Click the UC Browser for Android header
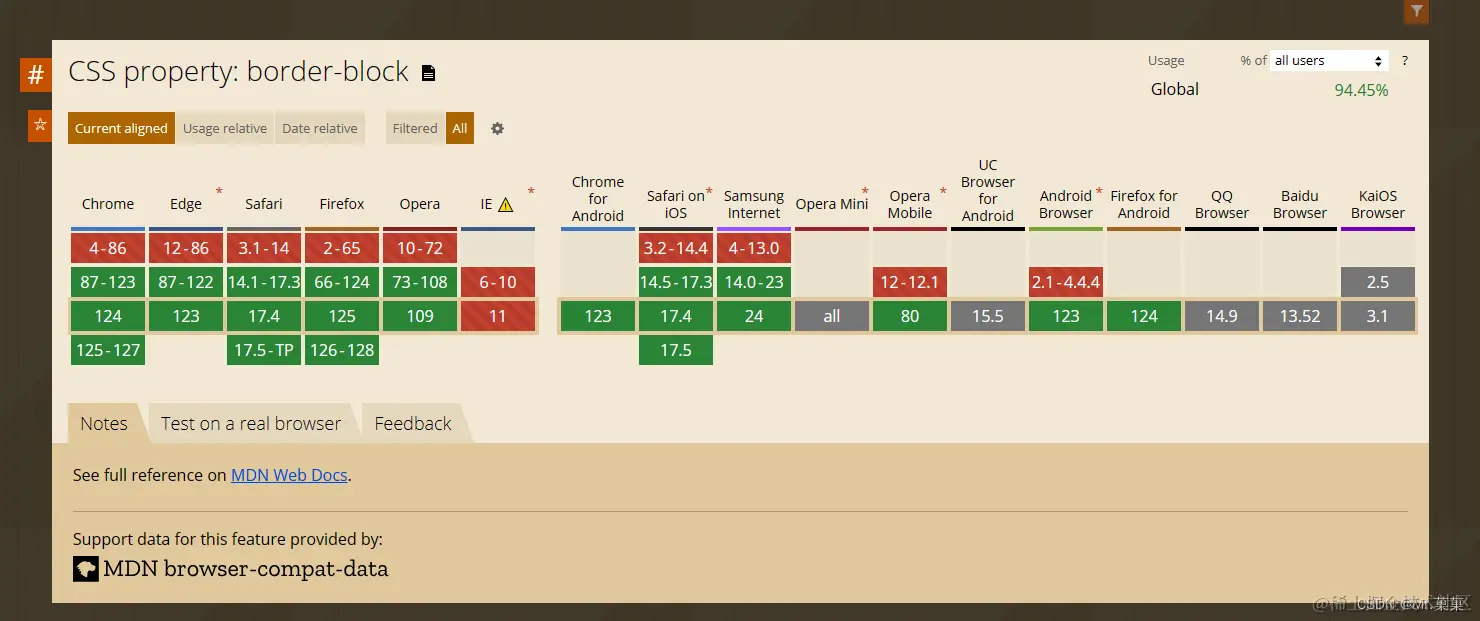 (x=988, y=190)
